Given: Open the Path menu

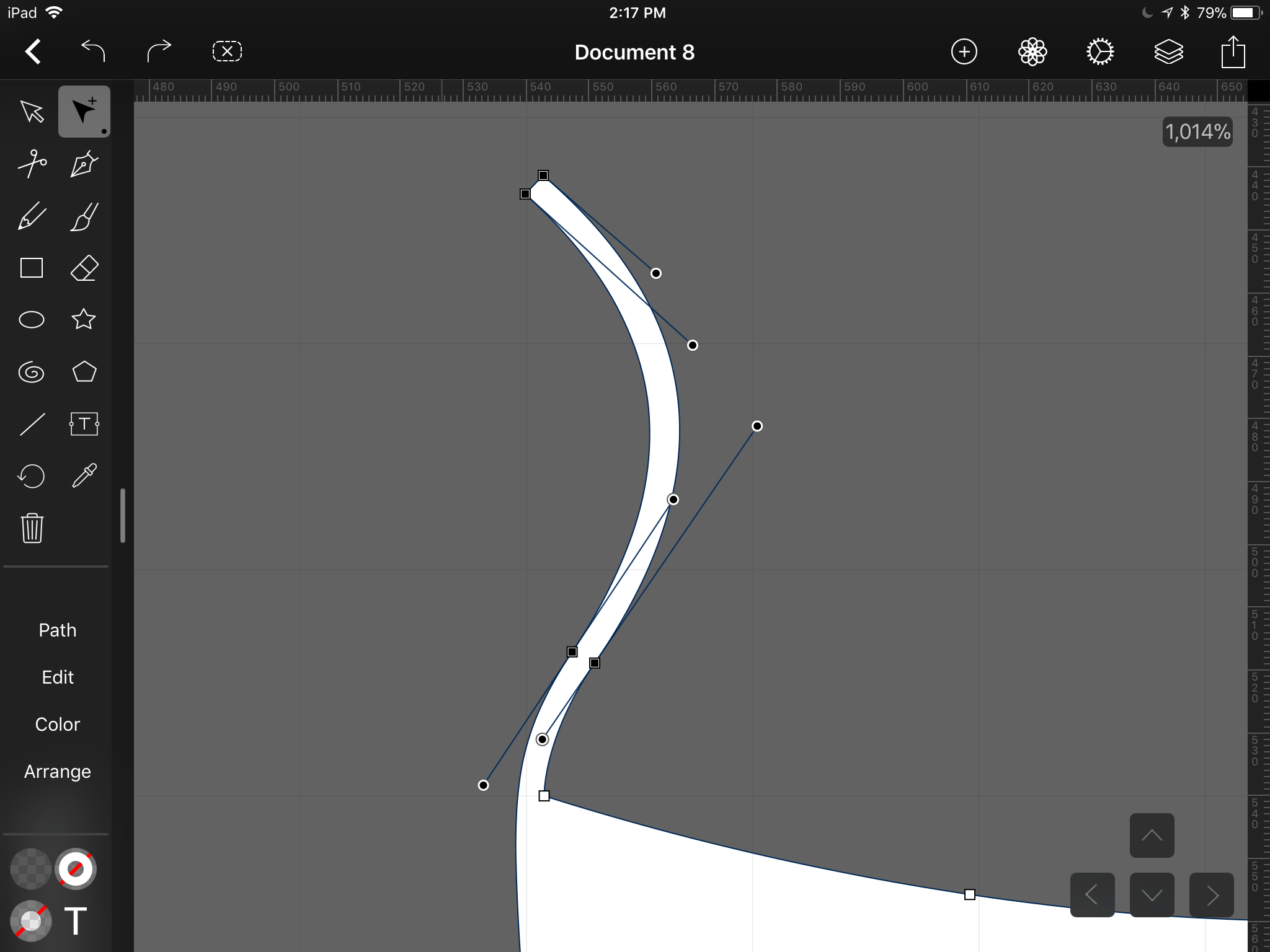Looking at the screenshot, I should click(57, 630).
